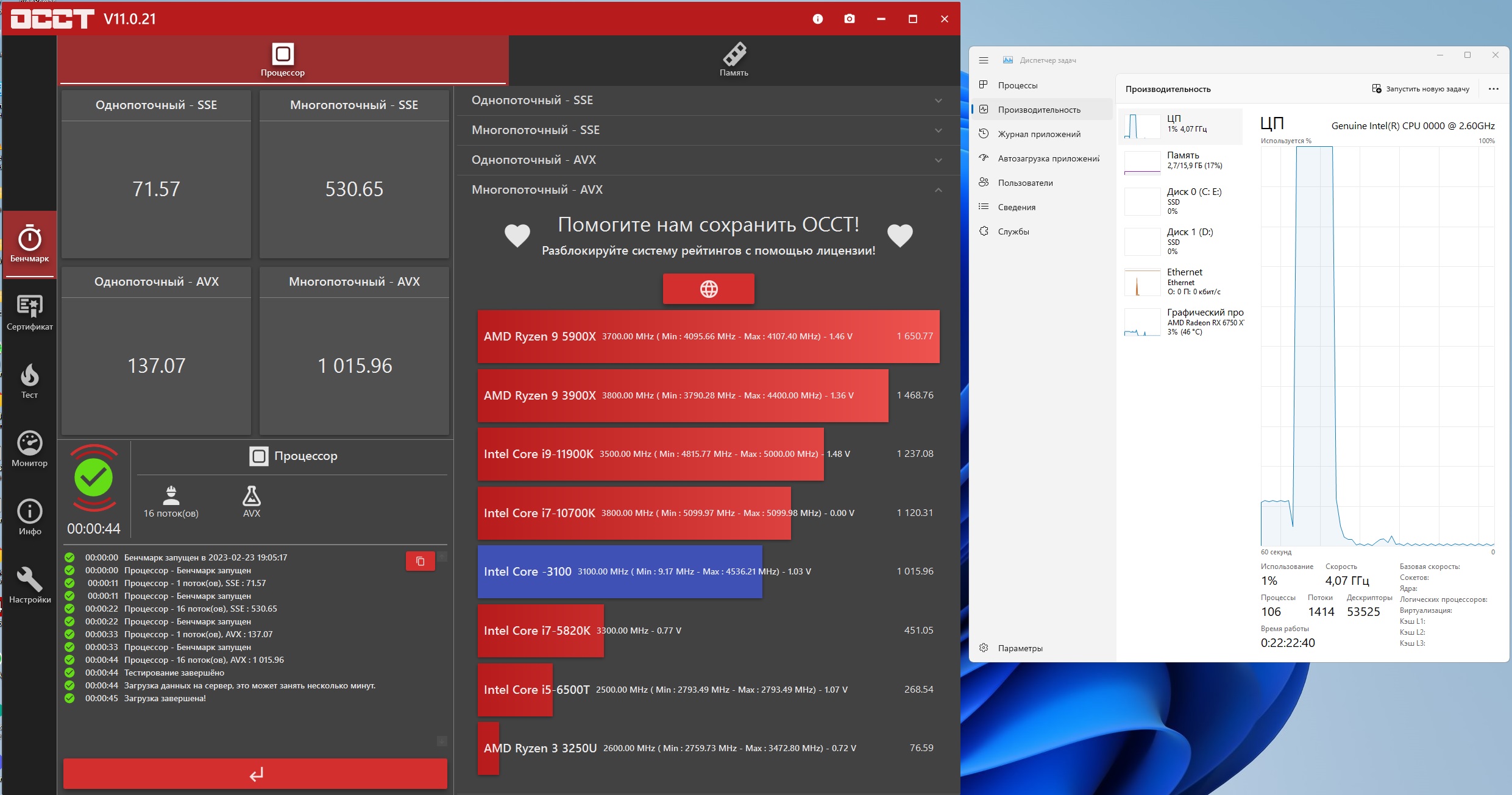Open the Бенчмарк section in sidebar
1512x795 pixels.
[x=29, y=244]
